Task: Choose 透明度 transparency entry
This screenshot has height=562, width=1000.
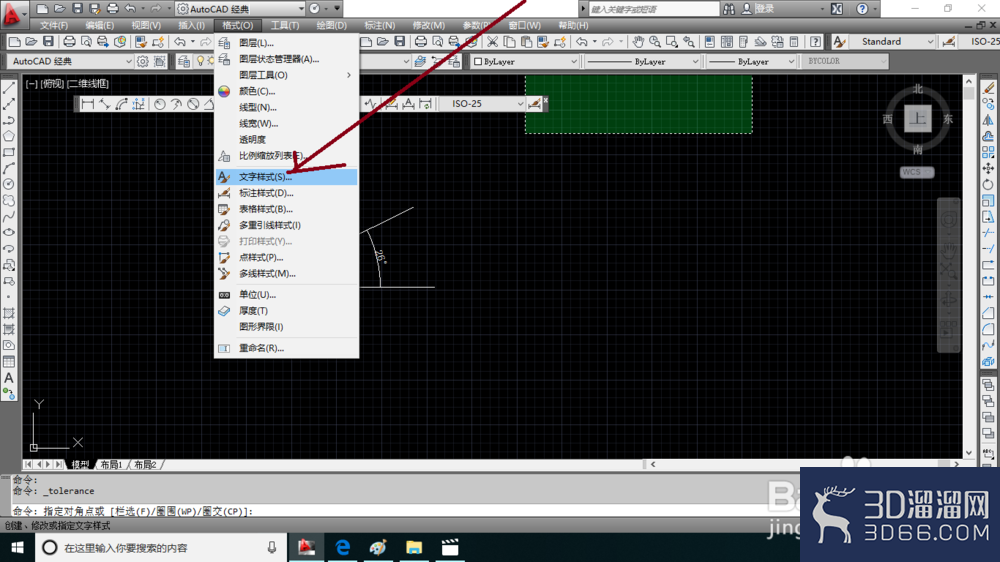Action: [286, 139]
